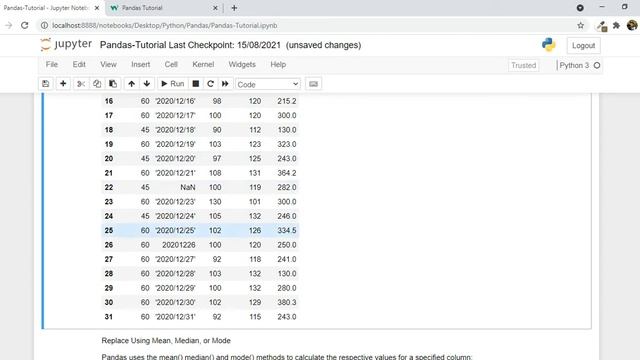Close the Pandas Tutorial browser tab
This screenshot has height=360, width=640.
click(215, 8)
